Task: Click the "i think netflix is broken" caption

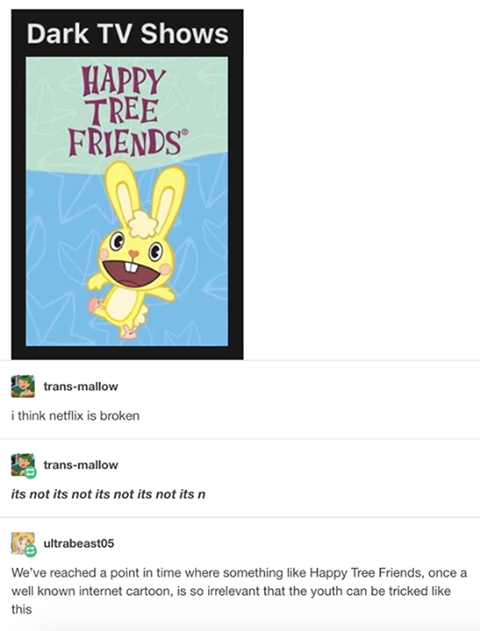Action: (x=75, y=415)
